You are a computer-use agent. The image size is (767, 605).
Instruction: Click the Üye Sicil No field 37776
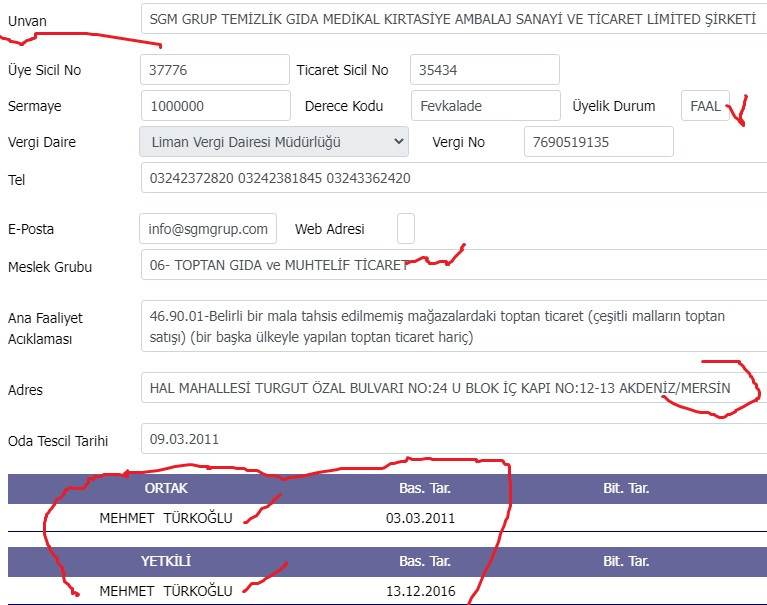215,69
